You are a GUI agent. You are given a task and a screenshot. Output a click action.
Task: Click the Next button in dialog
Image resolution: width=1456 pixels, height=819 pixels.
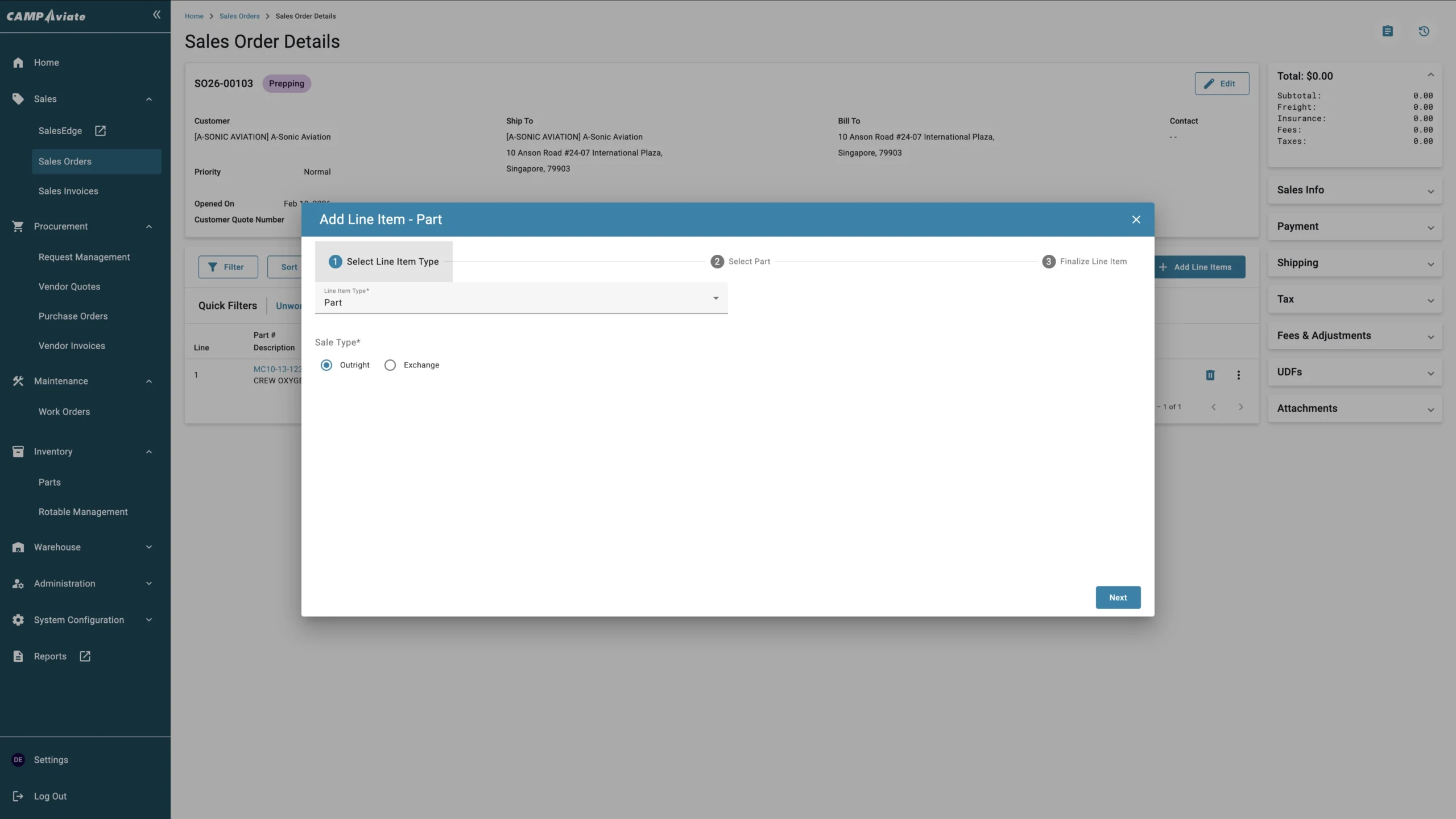coord(1118,597)
